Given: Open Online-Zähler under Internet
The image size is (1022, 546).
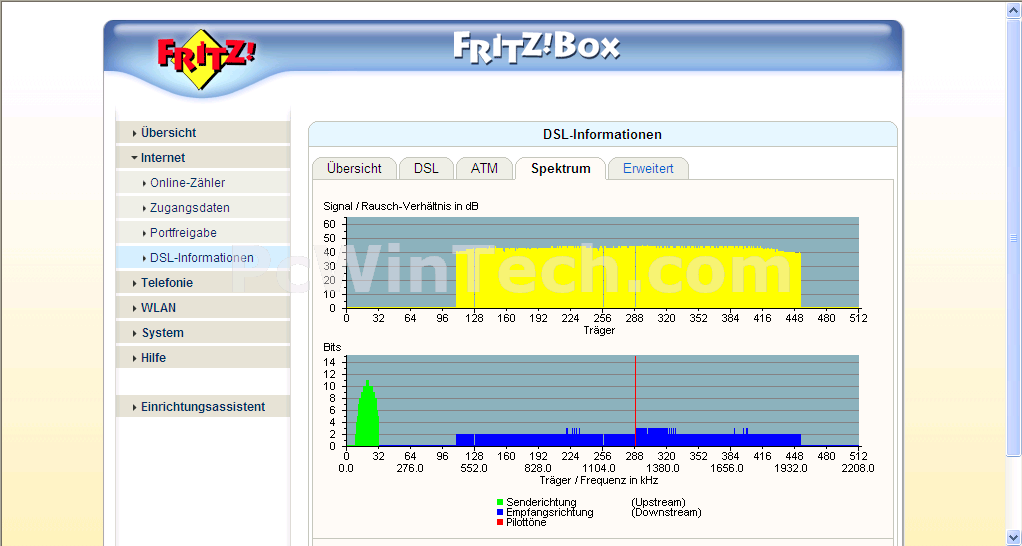Looking at the screenshot, I should click(203, 182).
